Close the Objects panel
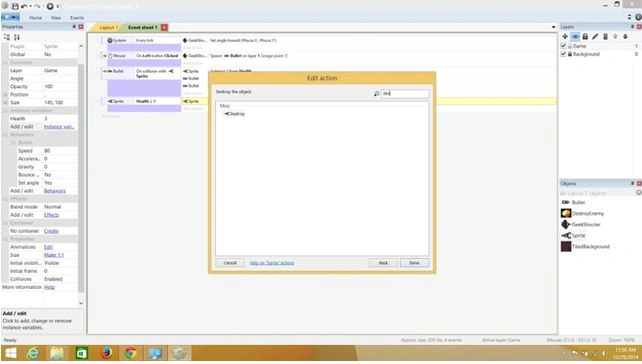642x364 pixels. click(639, 183)
